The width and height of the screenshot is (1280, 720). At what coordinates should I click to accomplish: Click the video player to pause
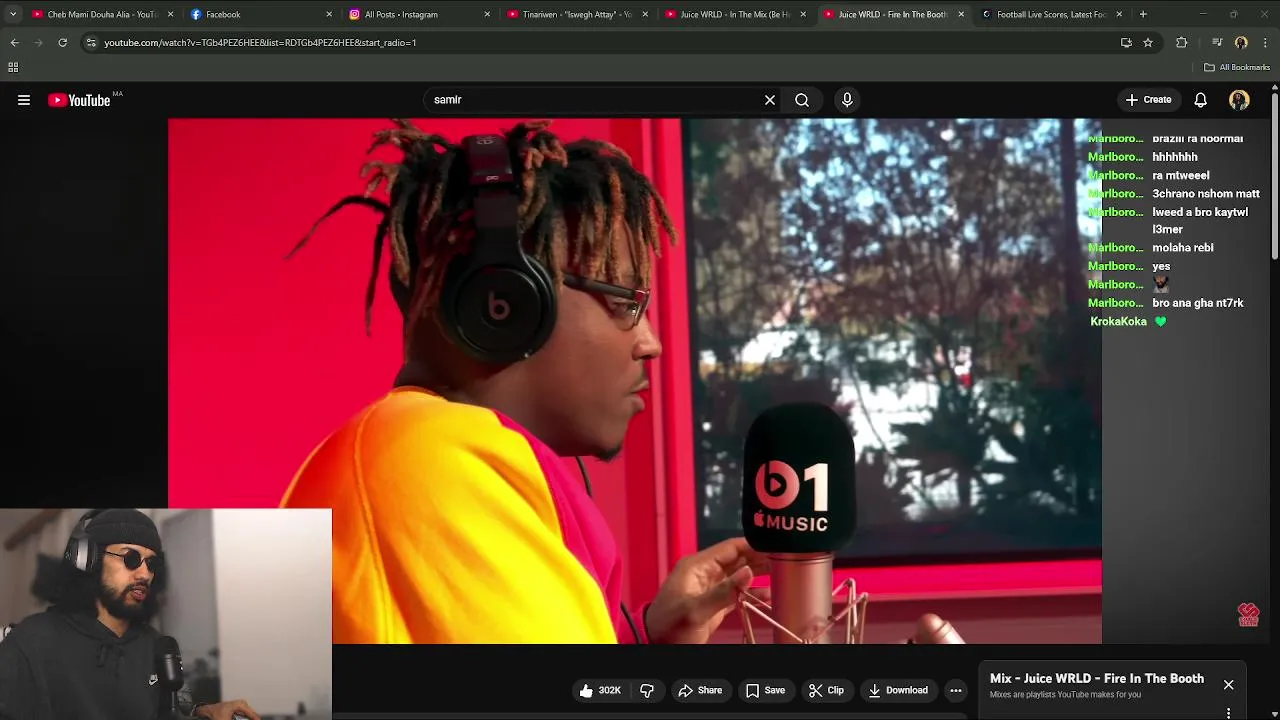pos(635,380)
